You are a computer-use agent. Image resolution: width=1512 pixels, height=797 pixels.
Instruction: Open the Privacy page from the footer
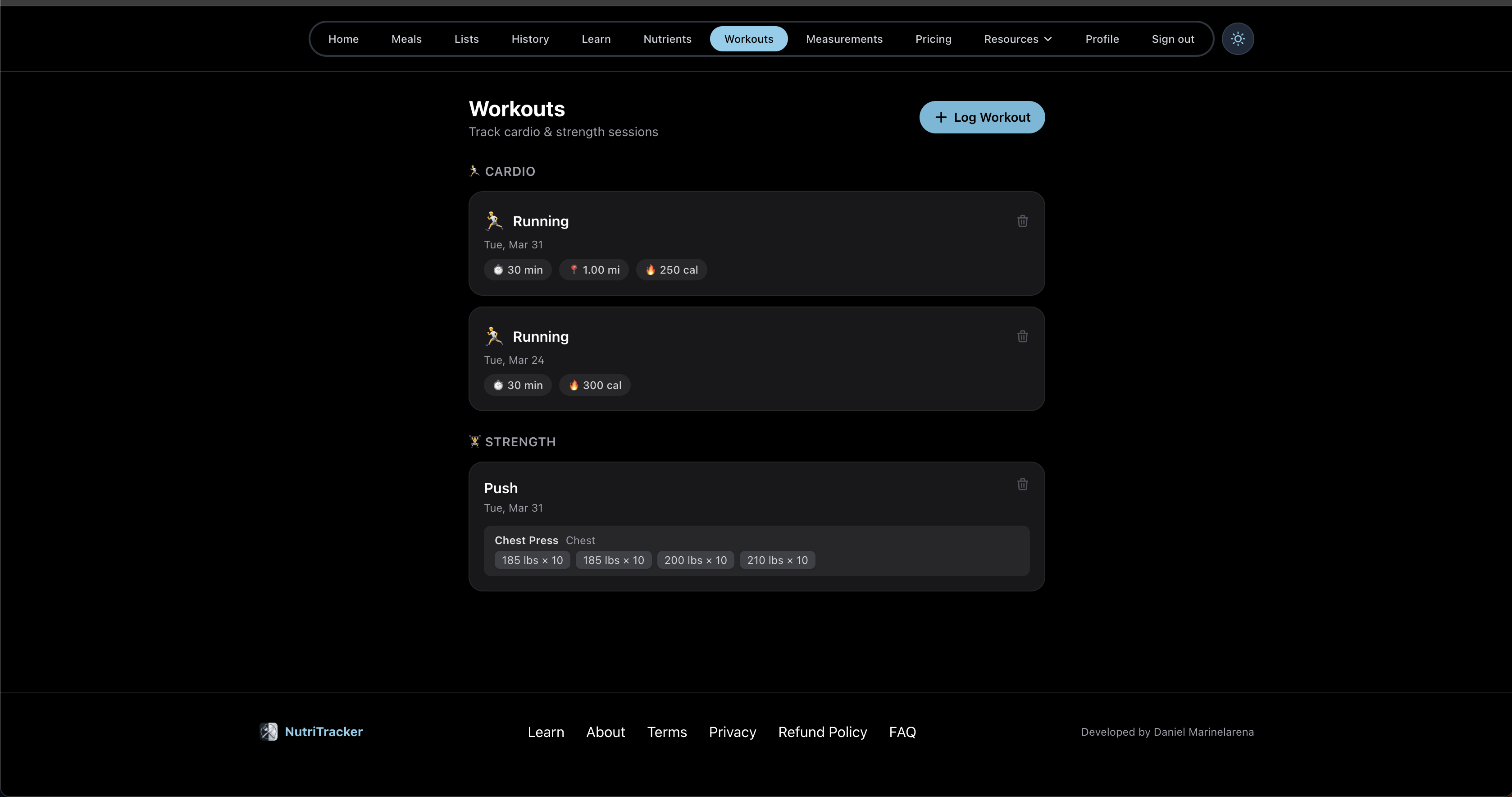(x=732, y=731)
